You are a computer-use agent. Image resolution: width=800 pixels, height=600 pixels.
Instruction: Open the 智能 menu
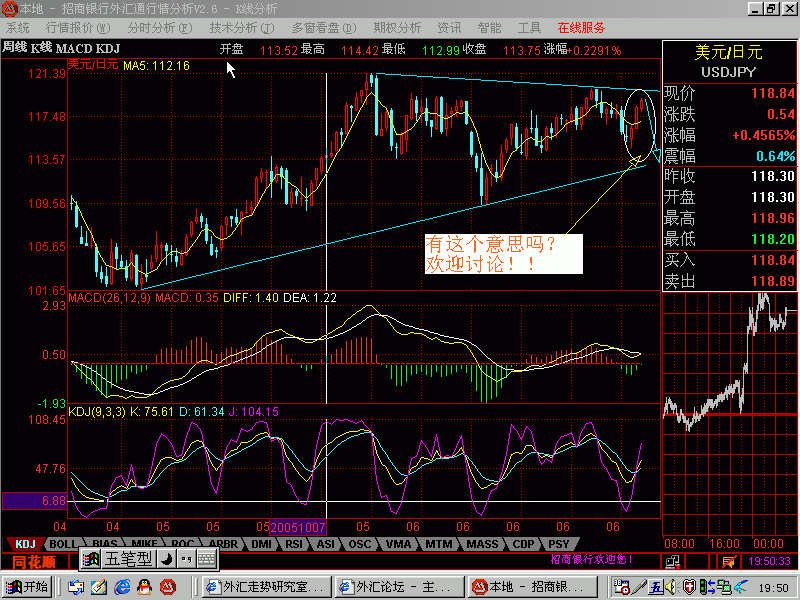click(x=489, y=28)
